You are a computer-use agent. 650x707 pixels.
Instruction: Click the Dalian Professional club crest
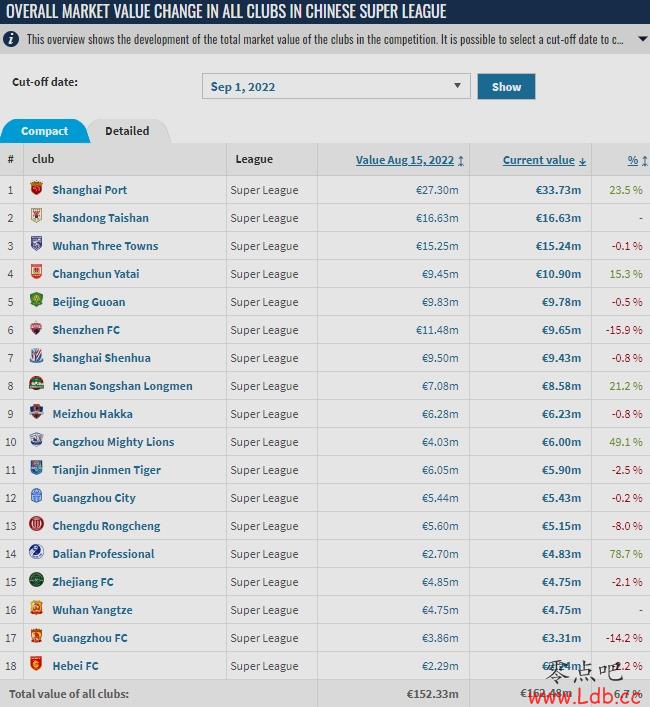click(x=37, y=552)
